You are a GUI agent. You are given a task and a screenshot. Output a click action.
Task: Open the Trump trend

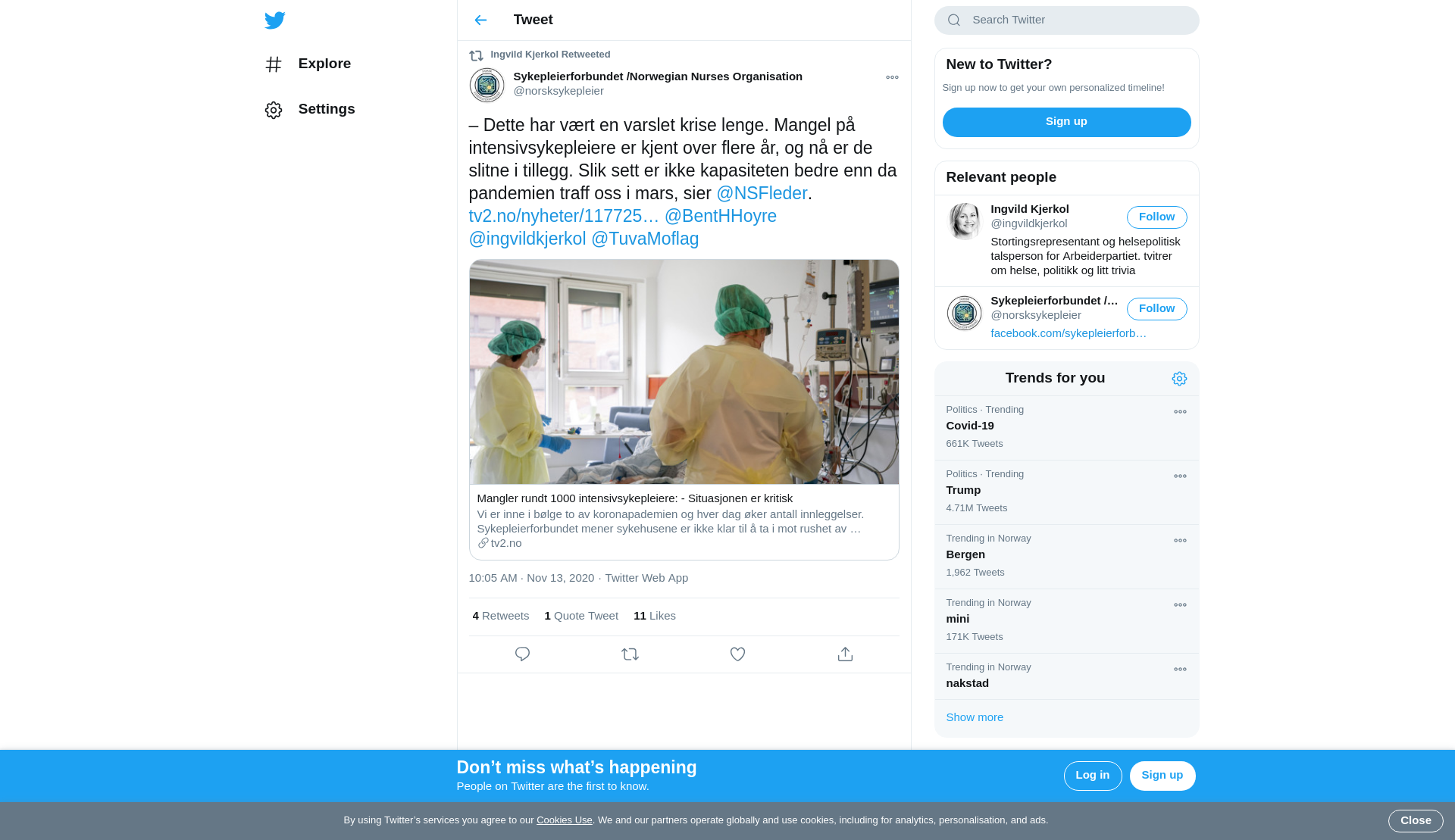click(1066, 492)
